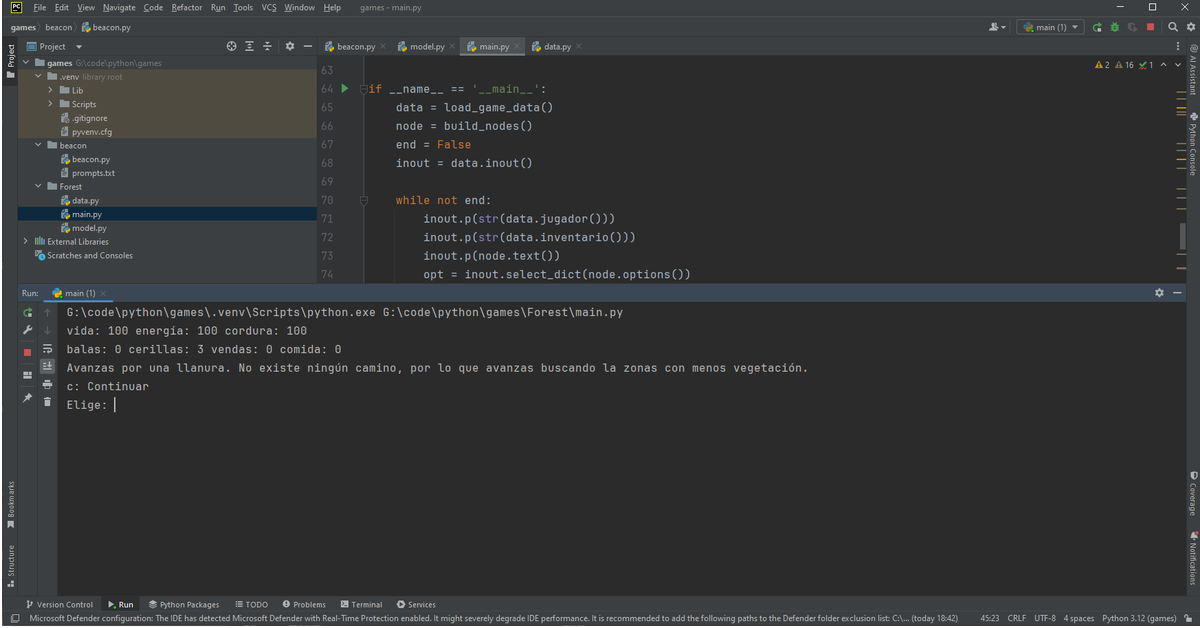The image size is (1200, 628).
Task: Open Version Control tool window
Action: [x=59, y=604]
